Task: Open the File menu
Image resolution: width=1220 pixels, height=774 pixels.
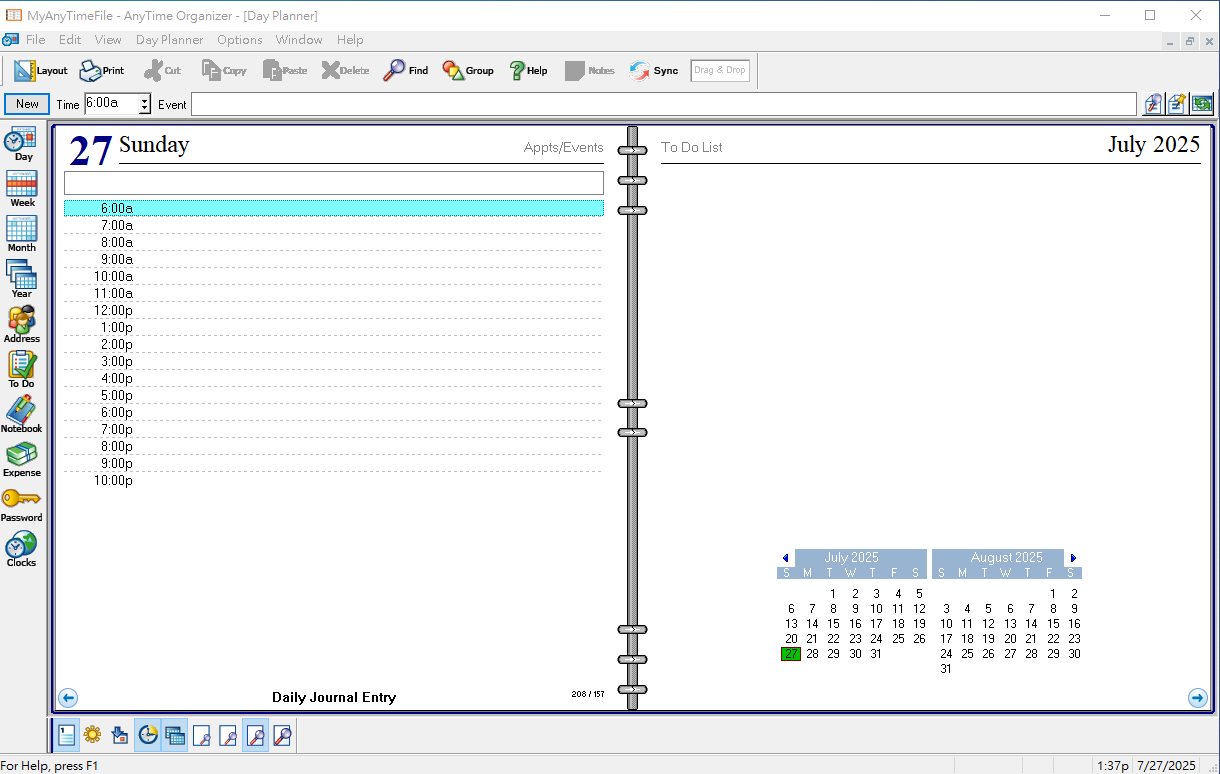Action: click(35, 40)
